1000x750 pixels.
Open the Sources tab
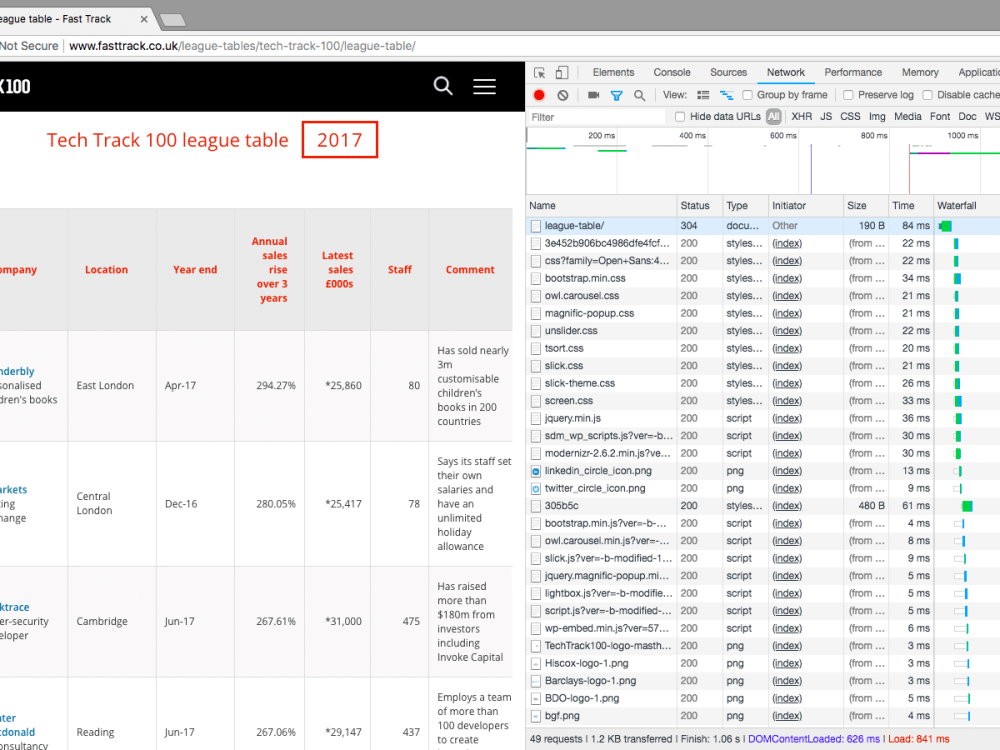click(728, 73)
